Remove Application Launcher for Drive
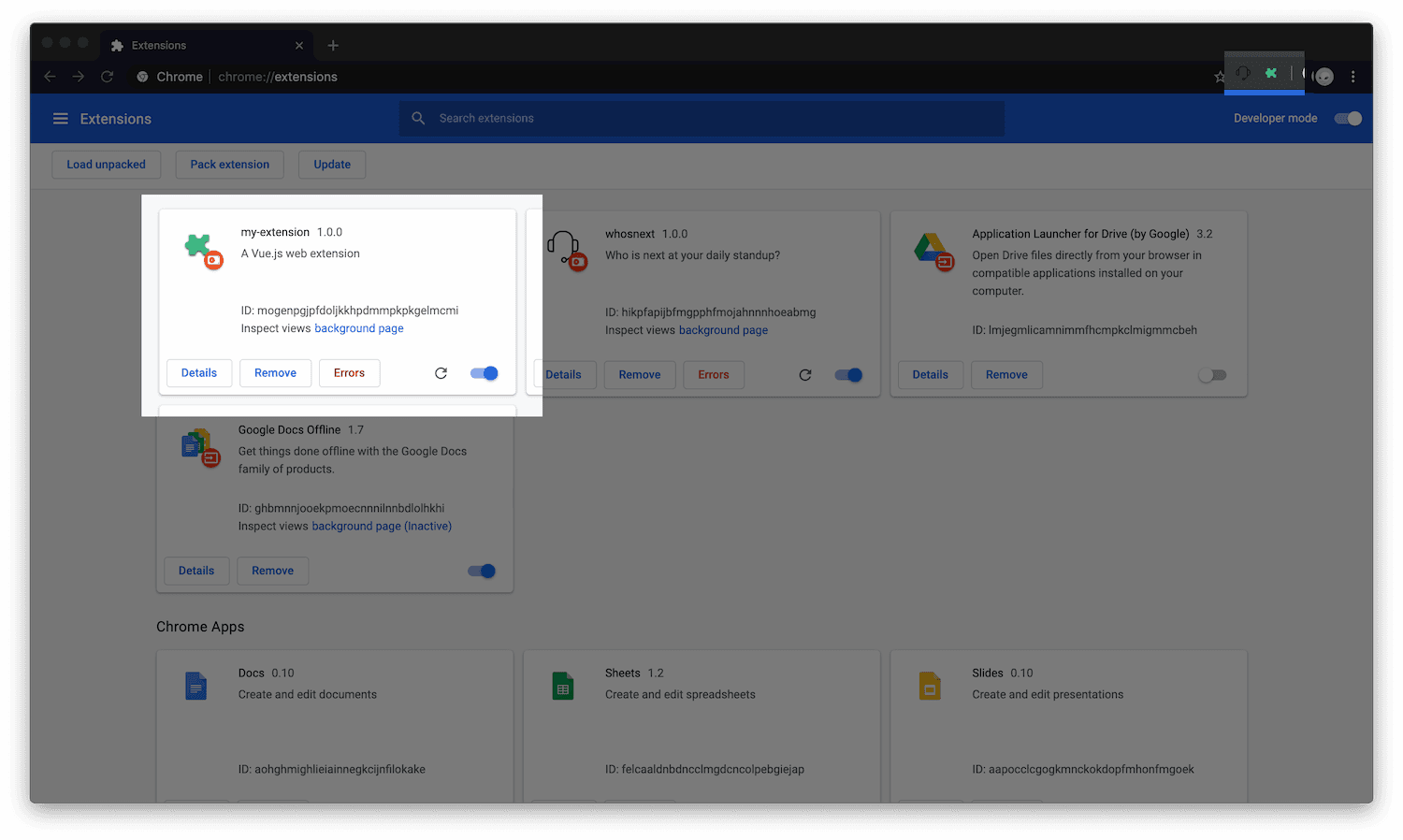The image size is (1403, 840). click(1006, 375)
